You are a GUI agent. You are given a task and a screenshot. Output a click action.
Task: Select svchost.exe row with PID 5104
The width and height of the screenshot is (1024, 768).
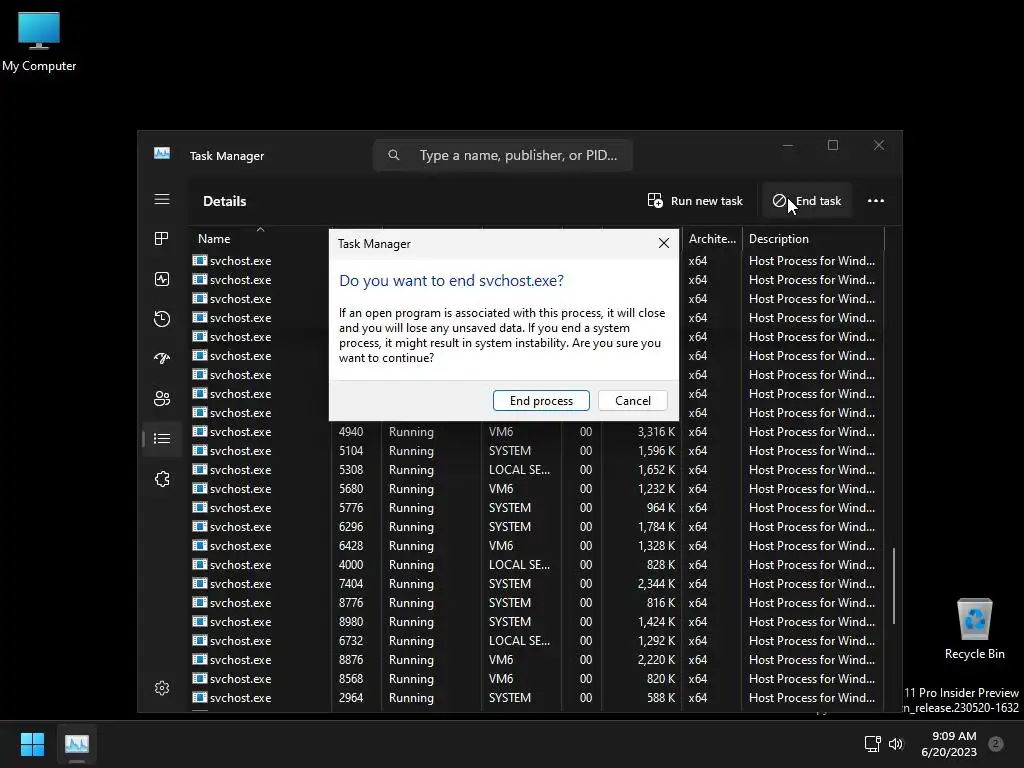coord(537,451)
